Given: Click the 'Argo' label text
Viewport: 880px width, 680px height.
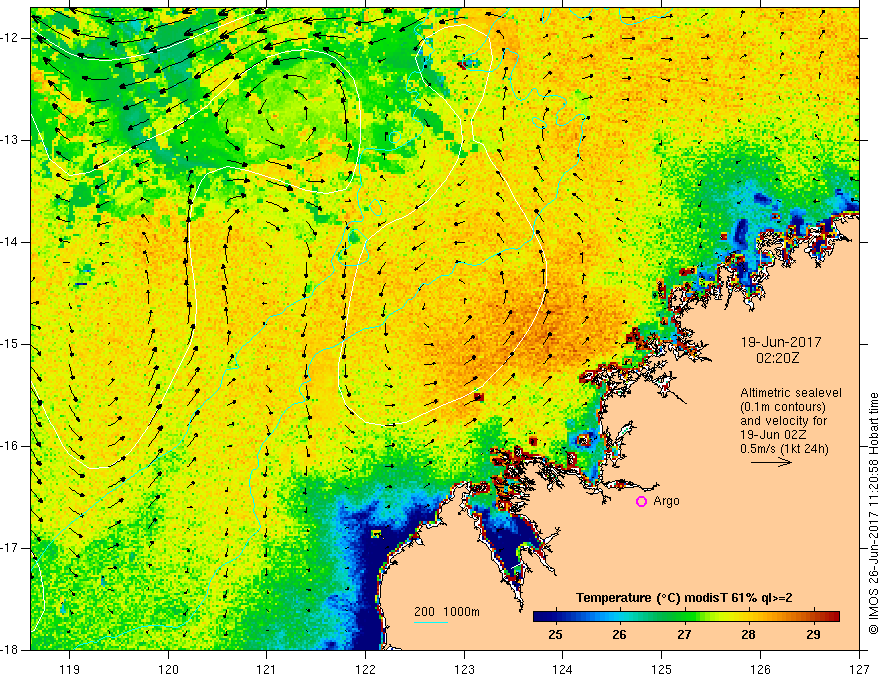Looking at the screenshot, I should pyautogui.click(x=666, y=501).
